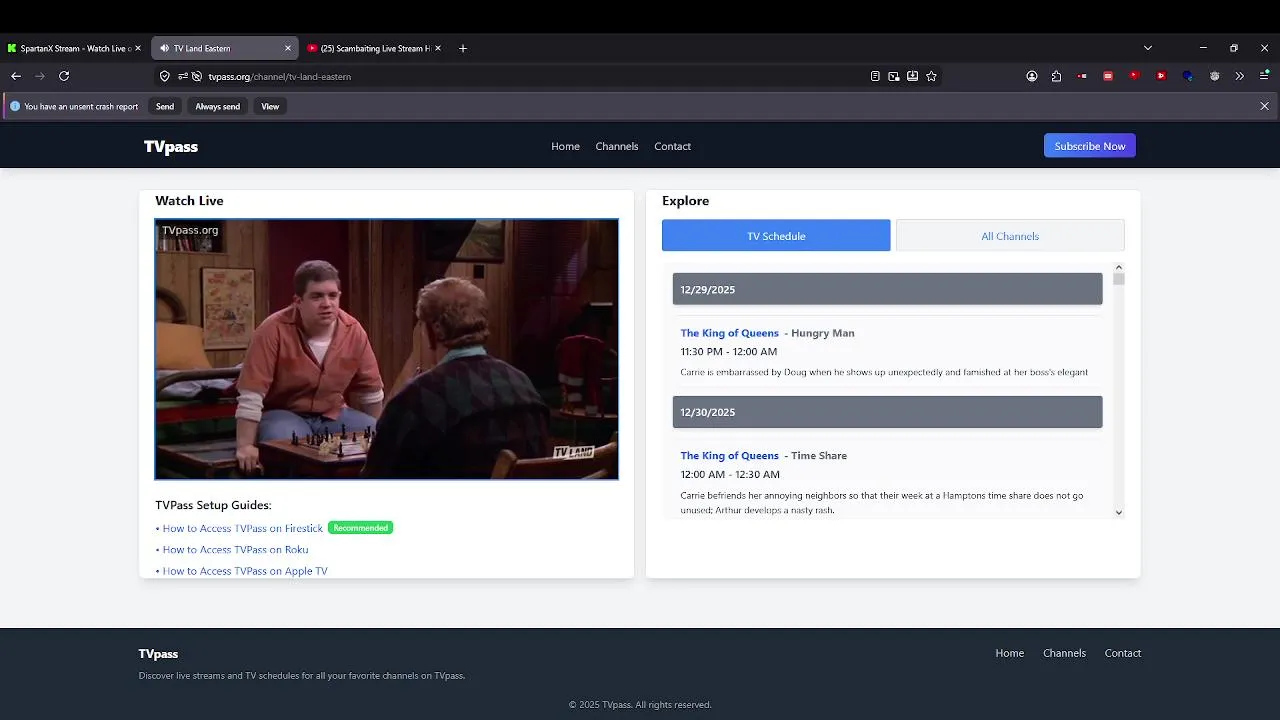Click the schedule scrollbar thumb

pyautogui.click(x=1118, y=279)
